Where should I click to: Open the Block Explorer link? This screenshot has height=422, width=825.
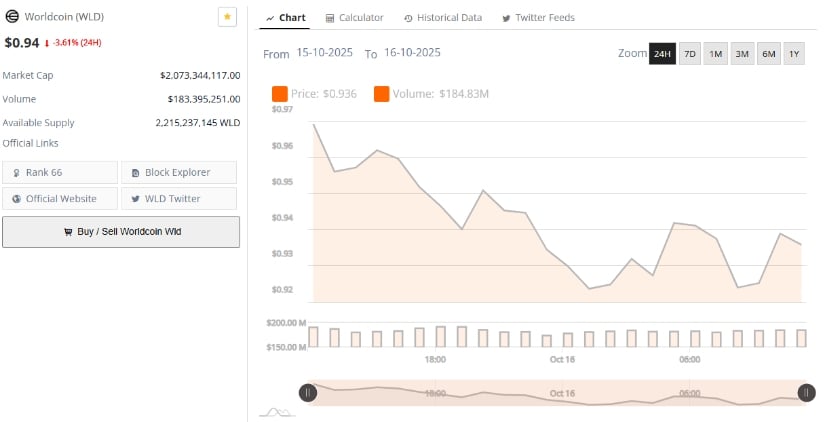[179, 173]
